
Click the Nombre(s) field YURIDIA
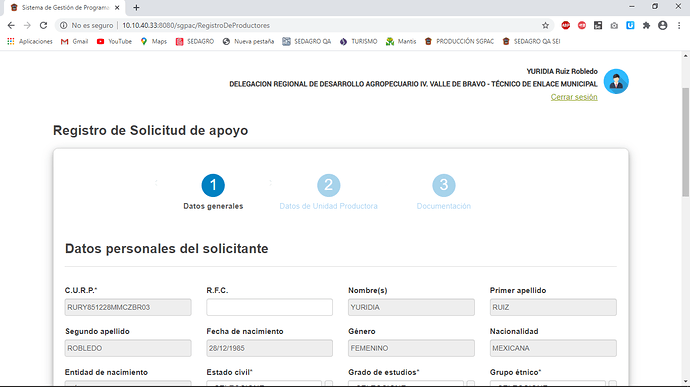tap(411, 307)
